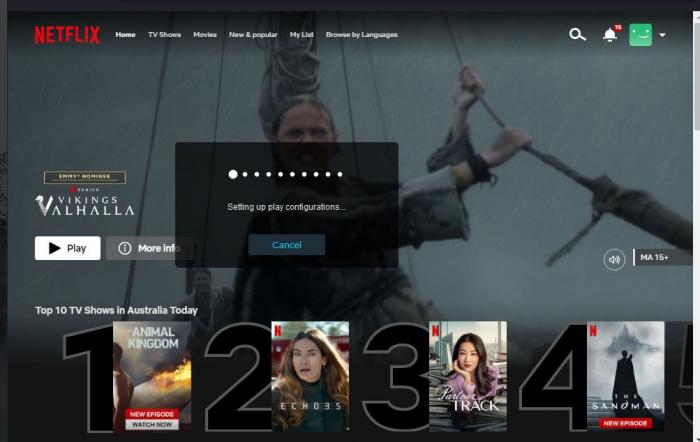Open the TV Shows menu
The height and width of the screenshot is (442, 700).
(x=164, y=34)
